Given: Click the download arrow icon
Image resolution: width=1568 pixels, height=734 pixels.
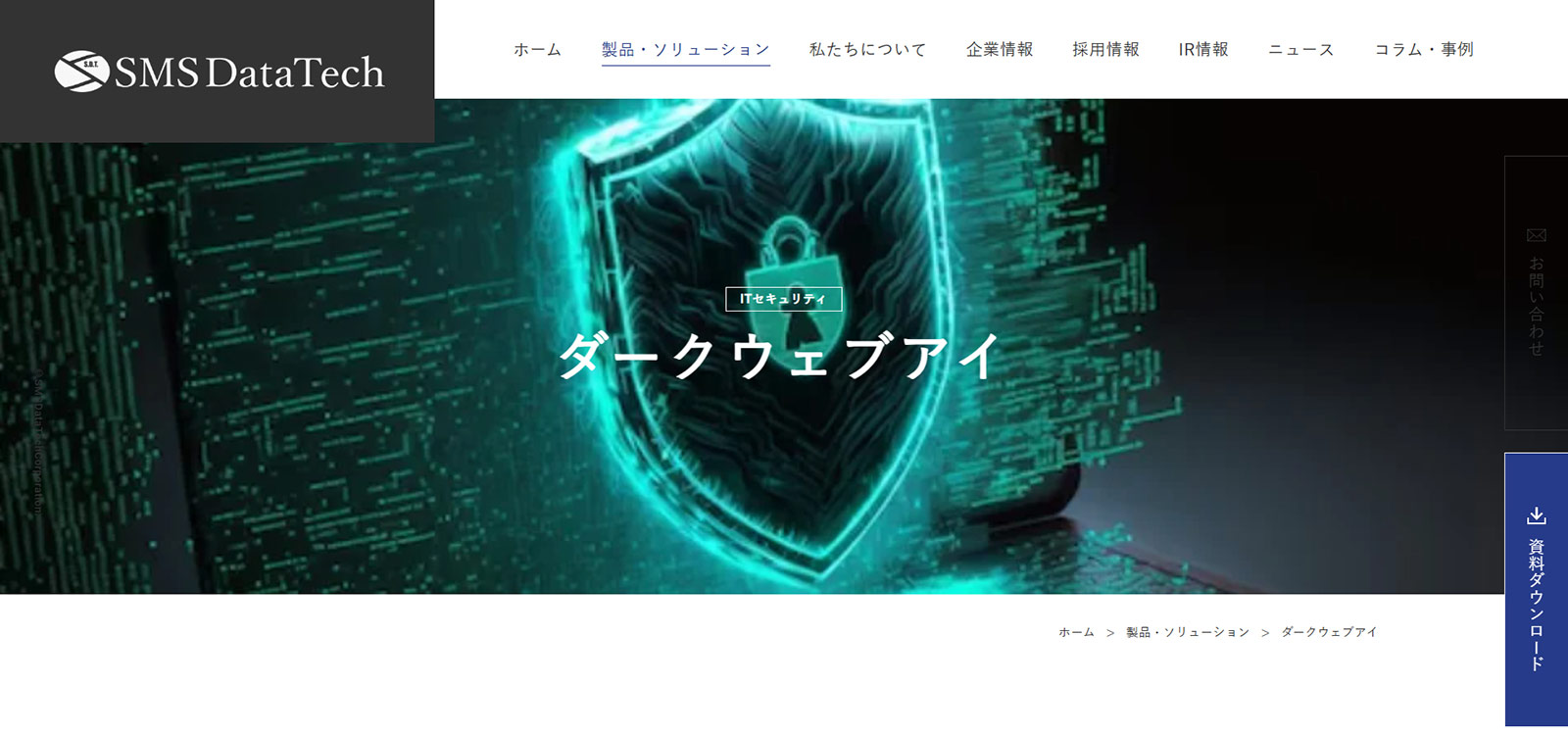Looking at the screenshot, I should [x=1537, y=515].
